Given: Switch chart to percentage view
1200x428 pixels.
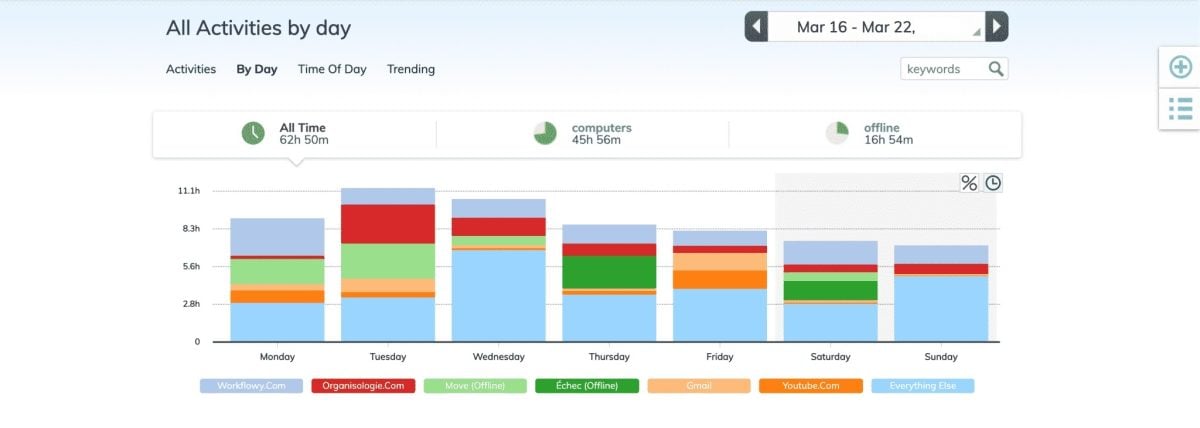Looking at the screenshot, I should 969,183.
